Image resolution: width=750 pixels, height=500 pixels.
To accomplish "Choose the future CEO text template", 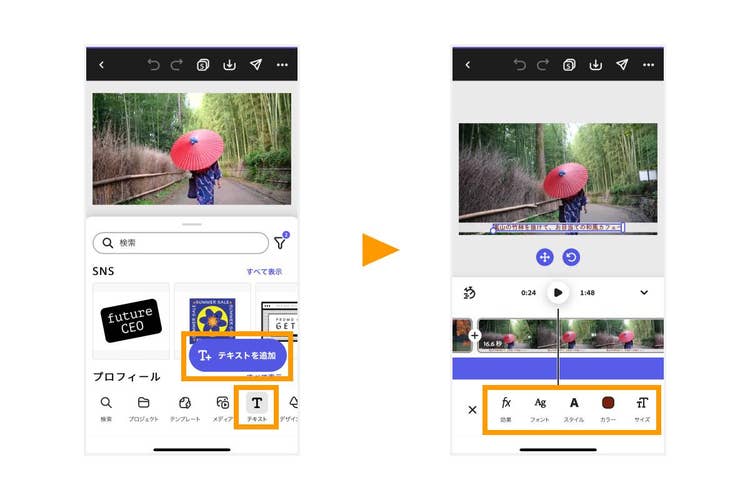I will 131,321.
